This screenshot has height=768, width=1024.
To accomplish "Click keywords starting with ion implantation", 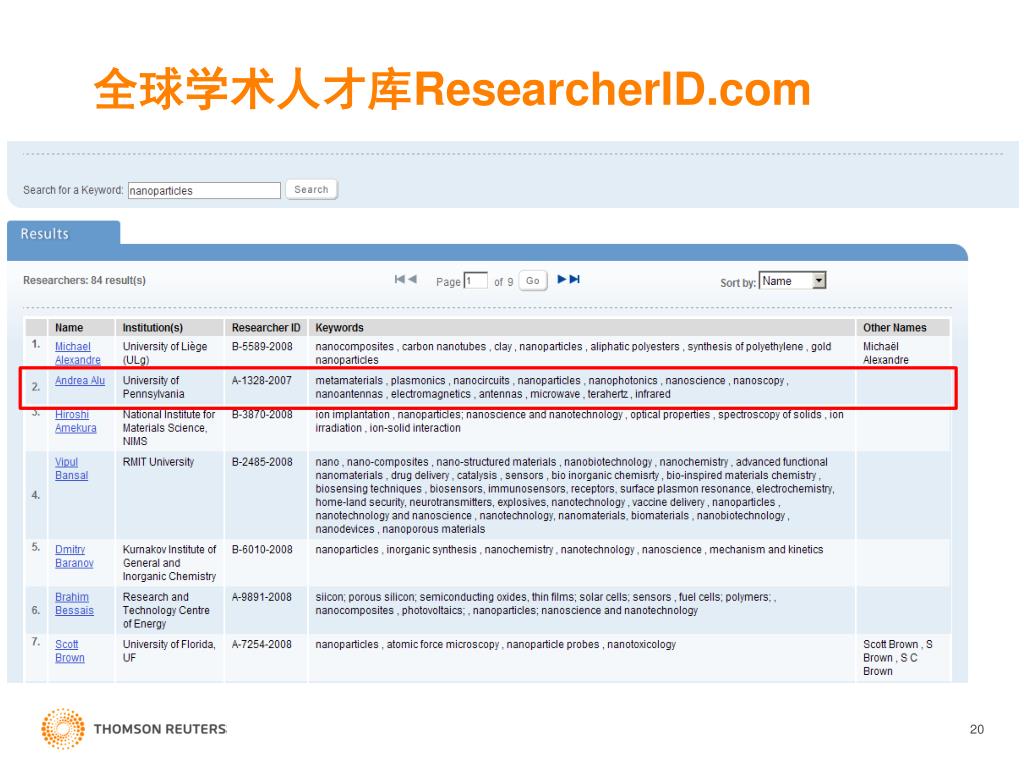I will pyautogui.click(x=579, y=421).
